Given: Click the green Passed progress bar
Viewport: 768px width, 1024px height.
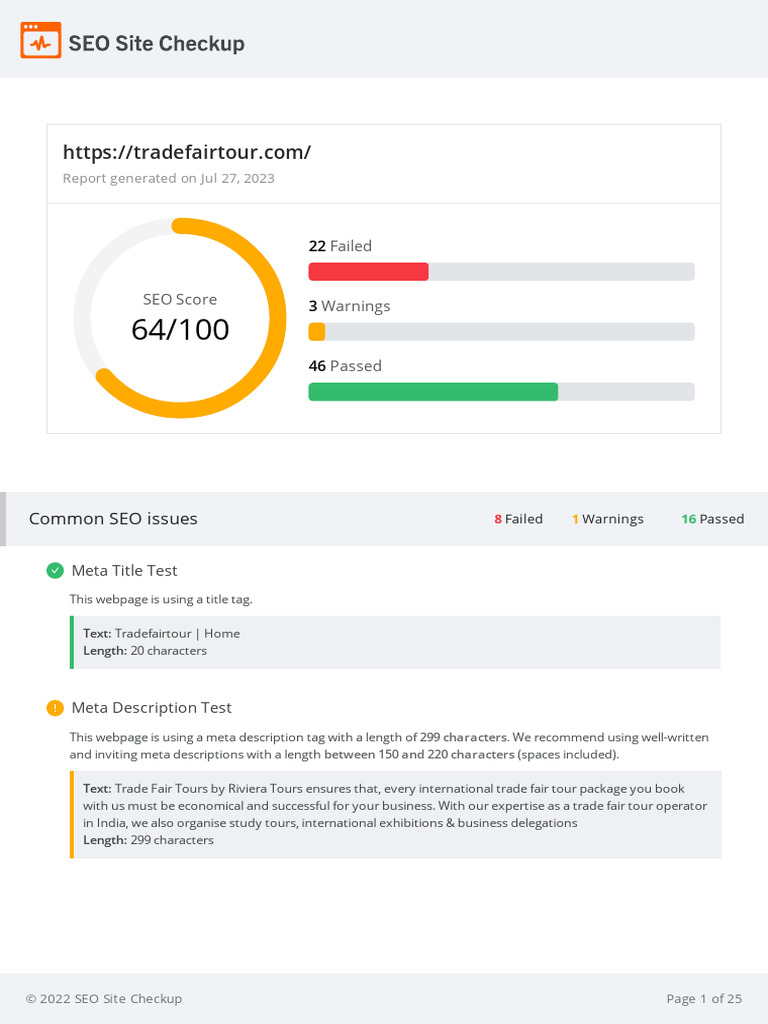Looking at the screenshot, I should (433, 392).
